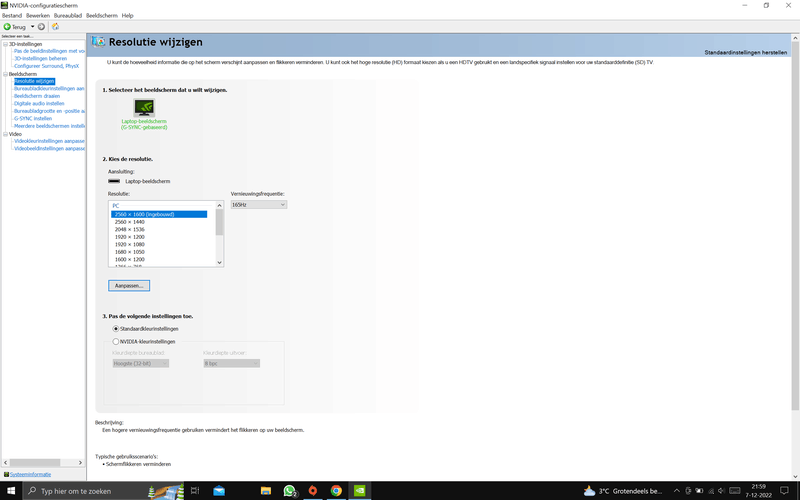800x500 pixels.
Task: Show hidden system tray icons
Action: click(677, 491)
